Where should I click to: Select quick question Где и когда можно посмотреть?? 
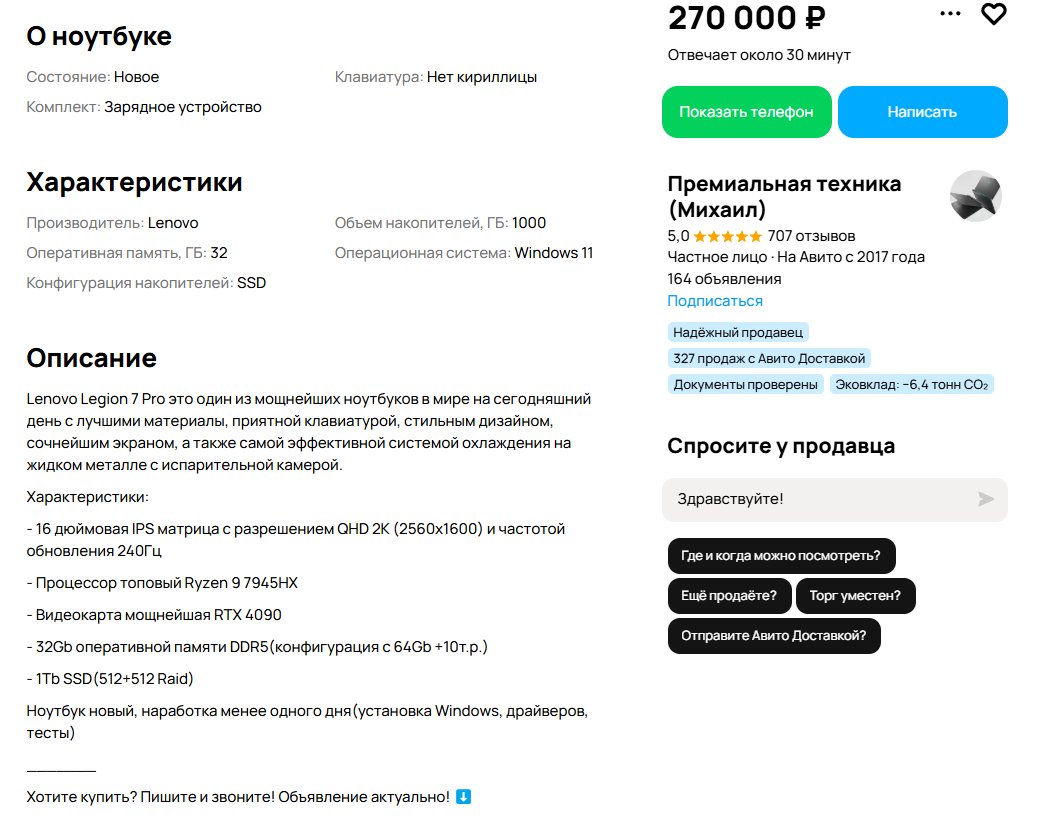(781, 555)
